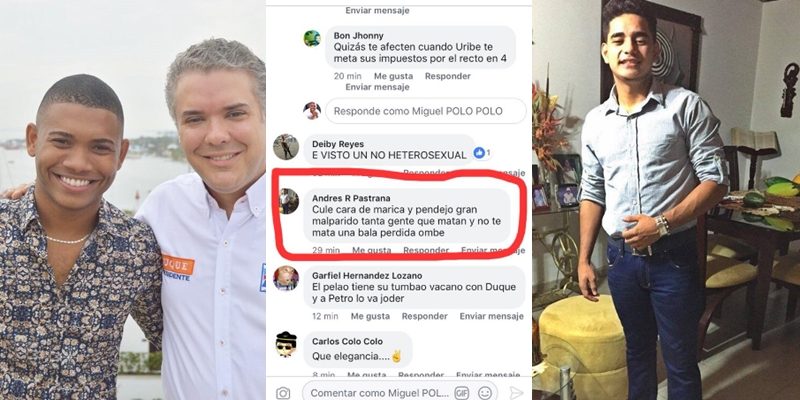
Task: Open Bon Jhonny's profile avatar
Action: (x=312, y=38)
